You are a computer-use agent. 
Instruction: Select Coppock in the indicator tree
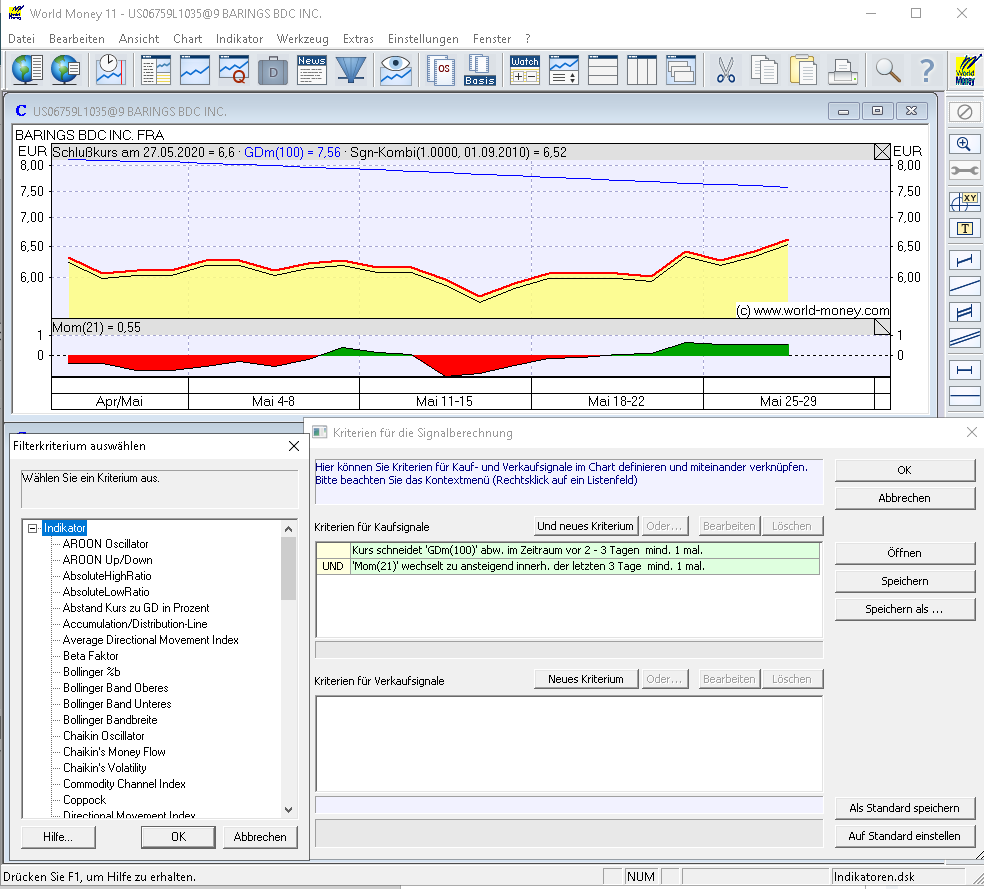pos(84,800)
